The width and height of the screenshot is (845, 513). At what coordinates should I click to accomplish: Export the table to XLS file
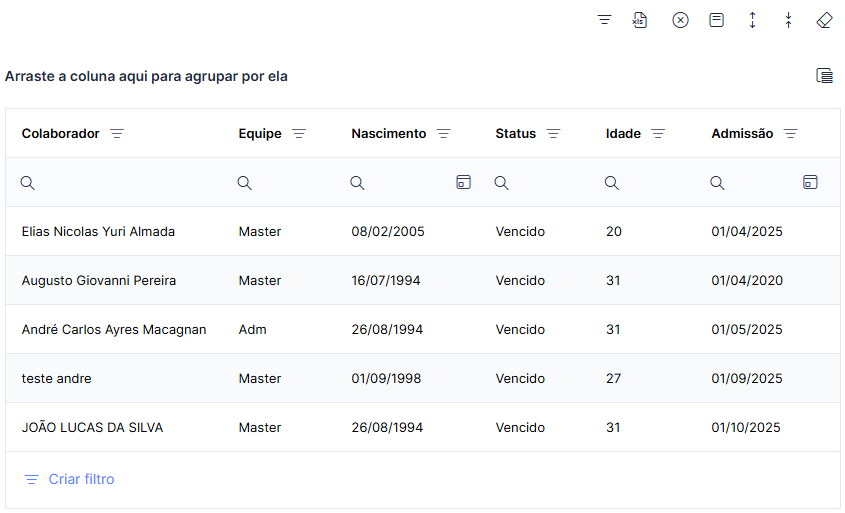click(x=640, y=20)
